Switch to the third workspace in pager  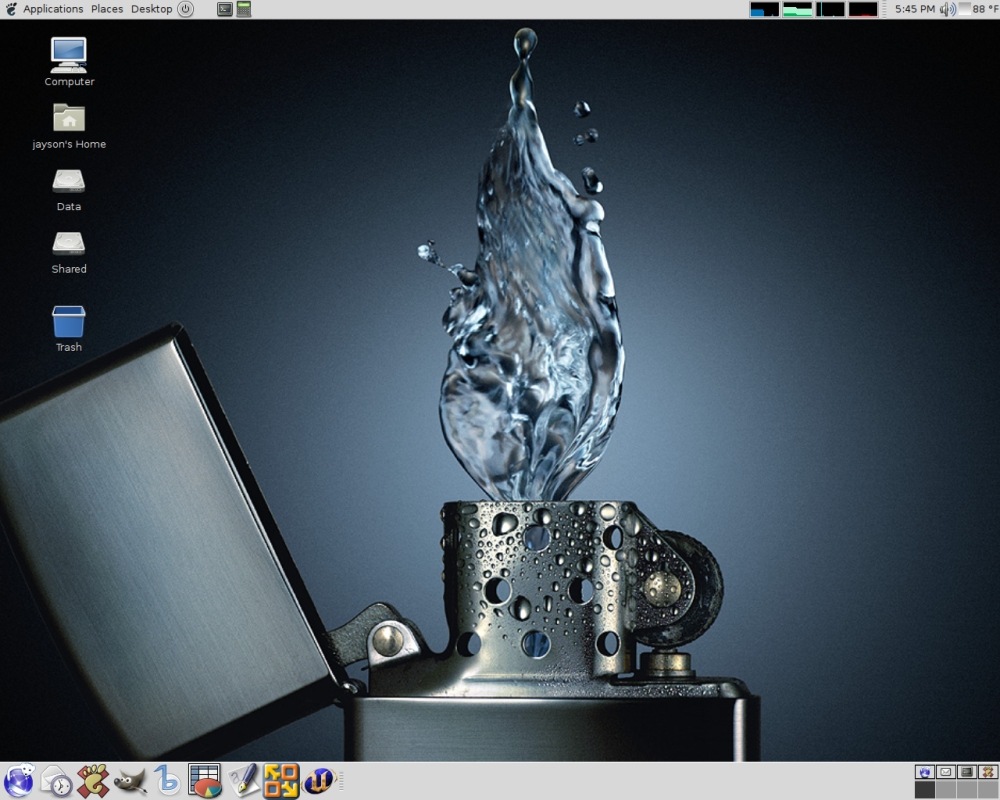(967, 789)
